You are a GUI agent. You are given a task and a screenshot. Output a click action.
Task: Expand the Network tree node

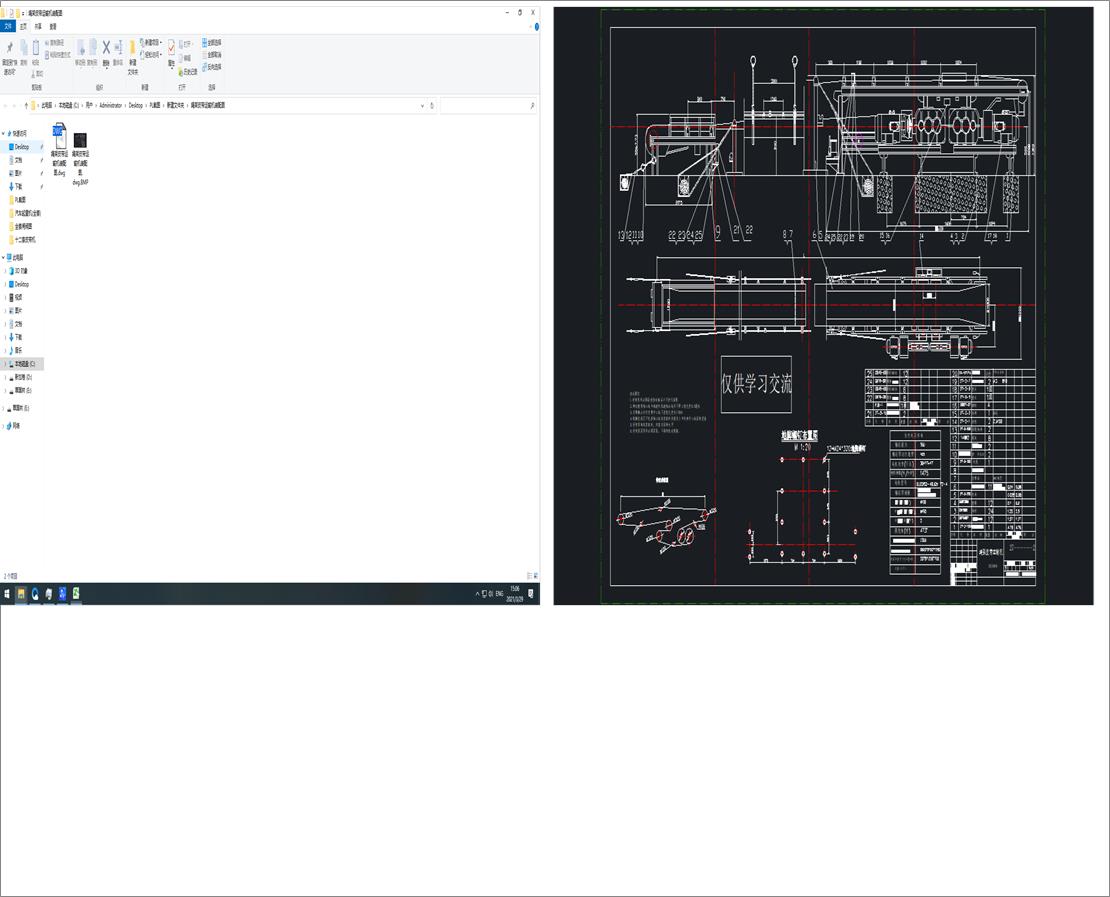click(x=4, y=425)
